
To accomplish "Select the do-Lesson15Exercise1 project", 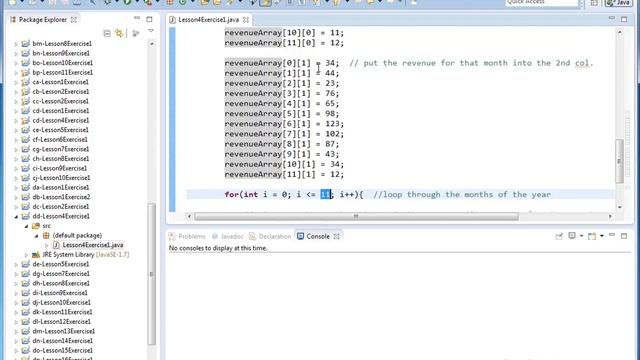I will 62,350.
